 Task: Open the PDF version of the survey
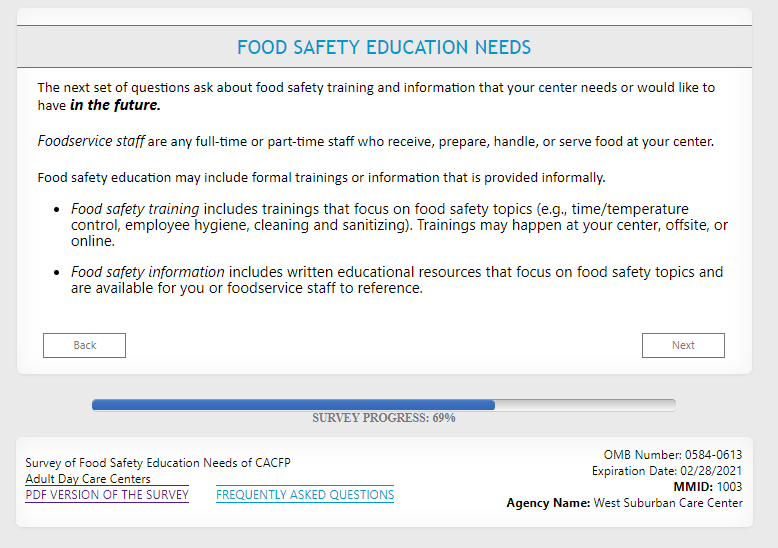[107, 495]
